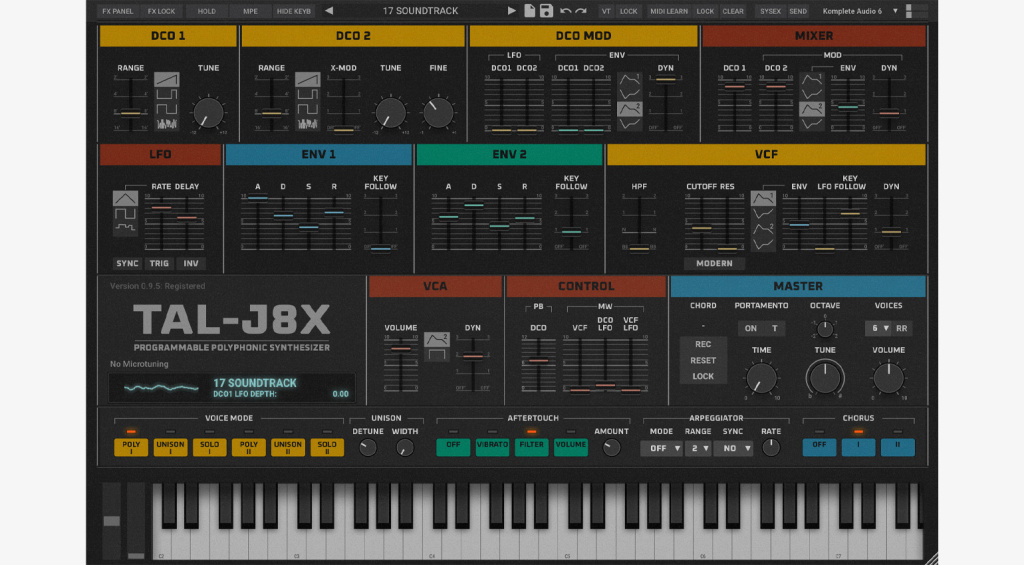The width and height of the screenshot is (1024, 565).
Task: Toggle LFO INV
Action: tap(191, 263)
